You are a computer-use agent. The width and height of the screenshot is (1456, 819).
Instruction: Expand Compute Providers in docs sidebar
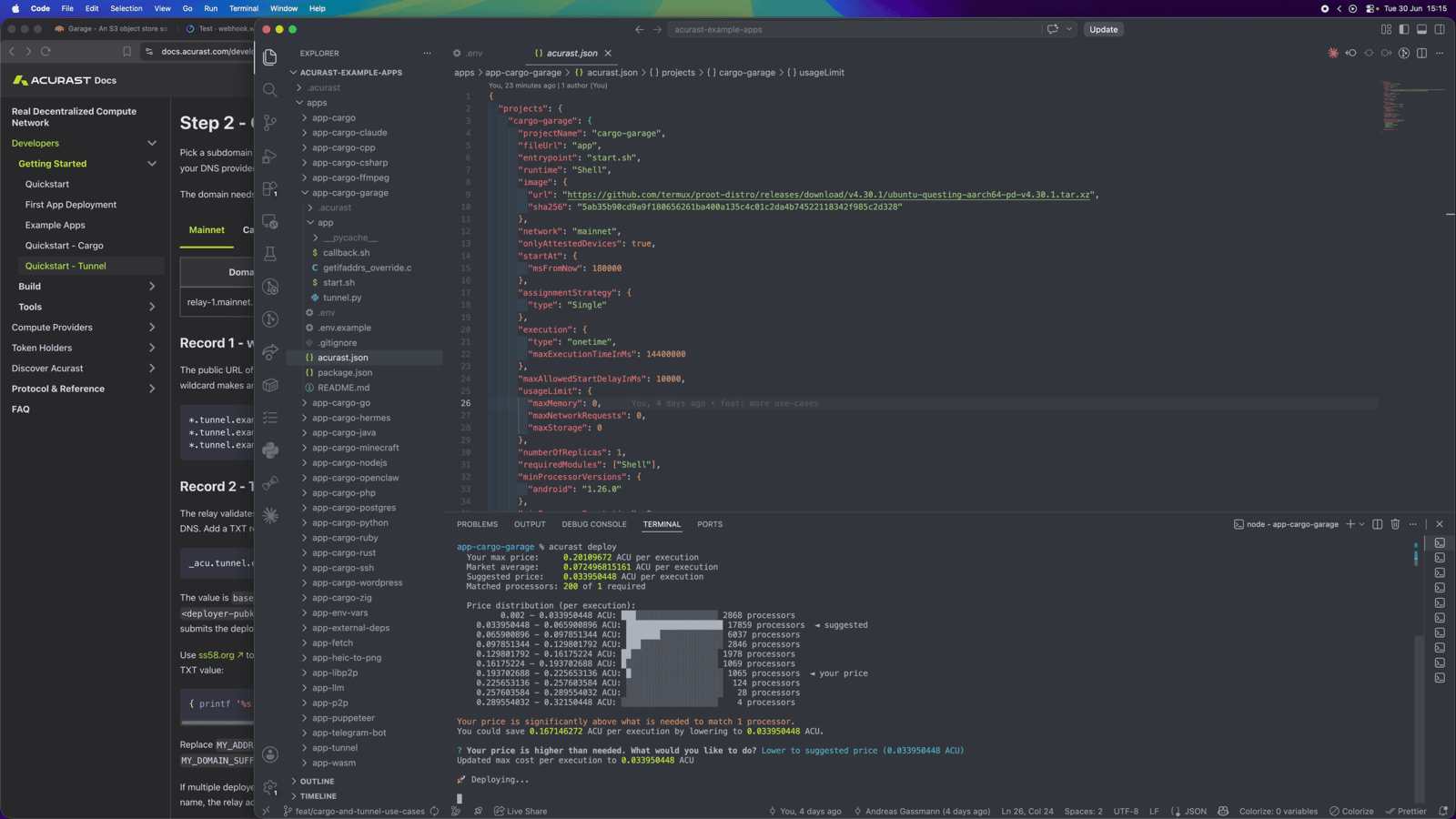(152, 328)
